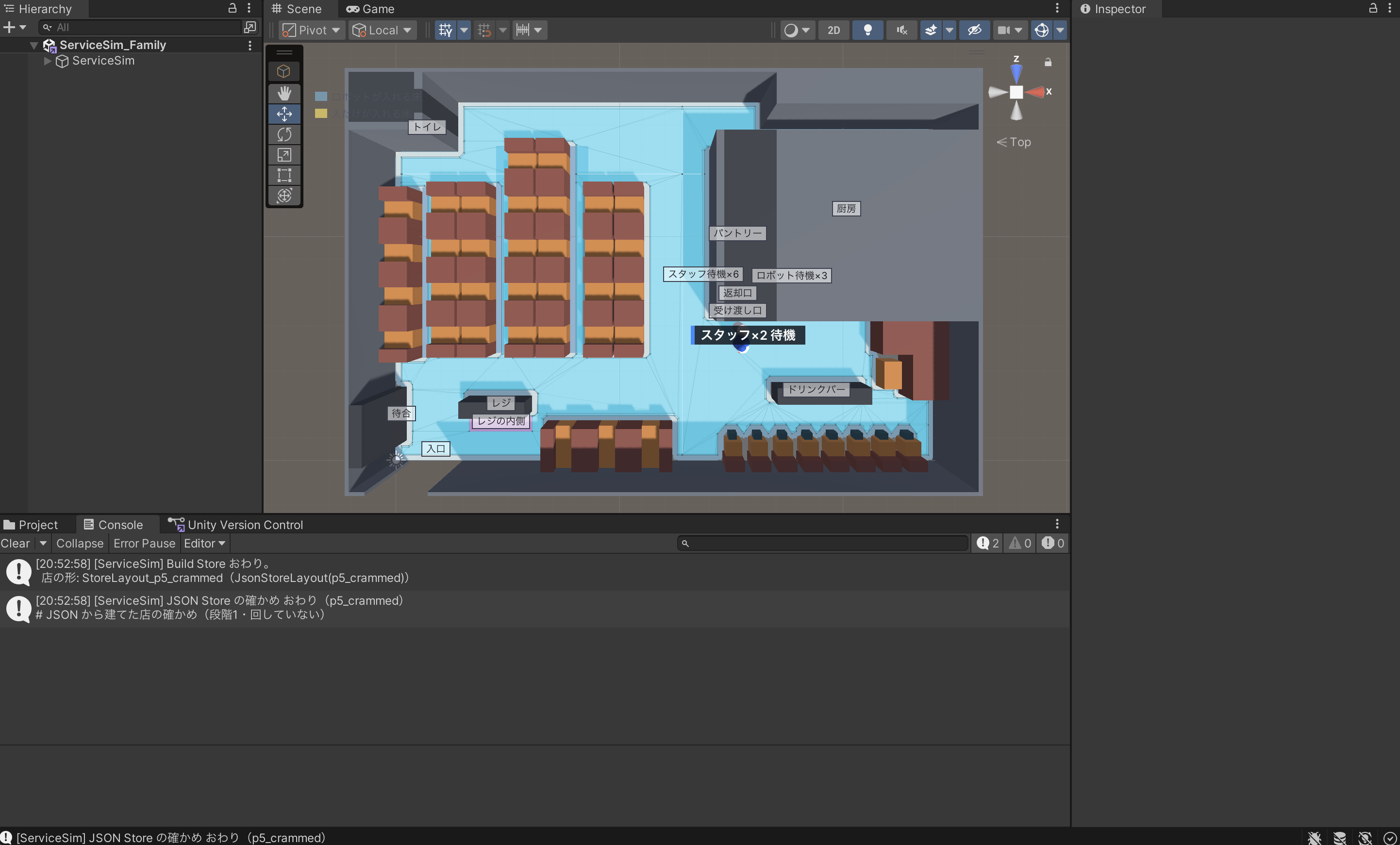Collapse the ServiceSim_Family scene
This screenshot has width=1400, height=845.
click(34, 45)
